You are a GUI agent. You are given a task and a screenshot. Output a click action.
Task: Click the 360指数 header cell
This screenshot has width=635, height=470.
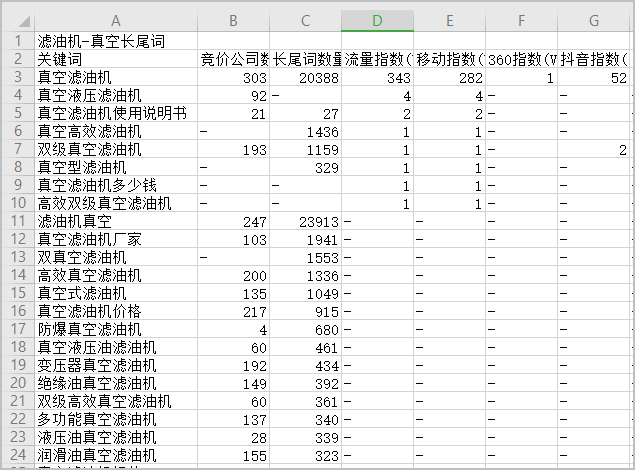tap(522, 59)
